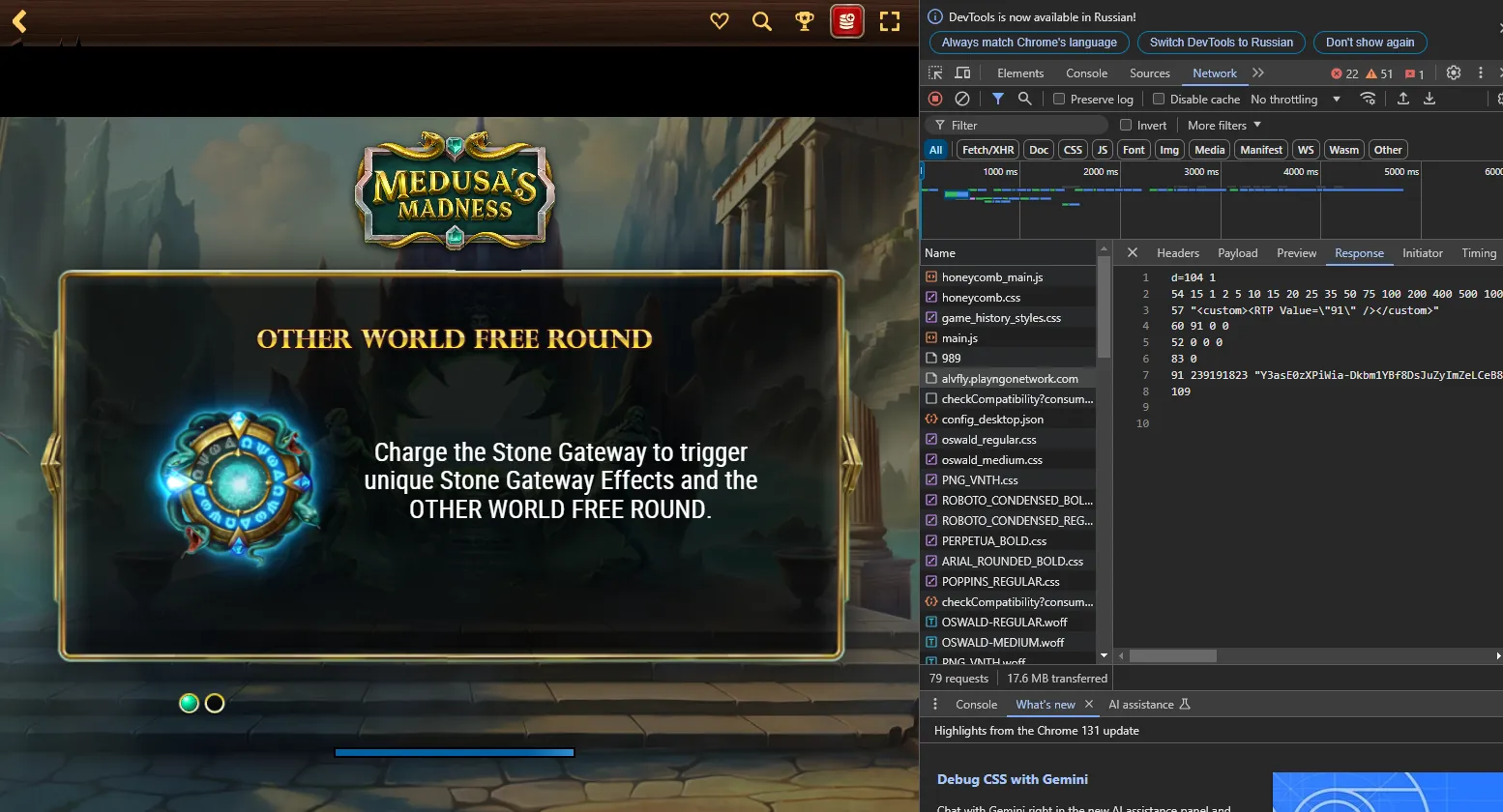Activate DevTools inspect element picker

[x=935, y=72]
